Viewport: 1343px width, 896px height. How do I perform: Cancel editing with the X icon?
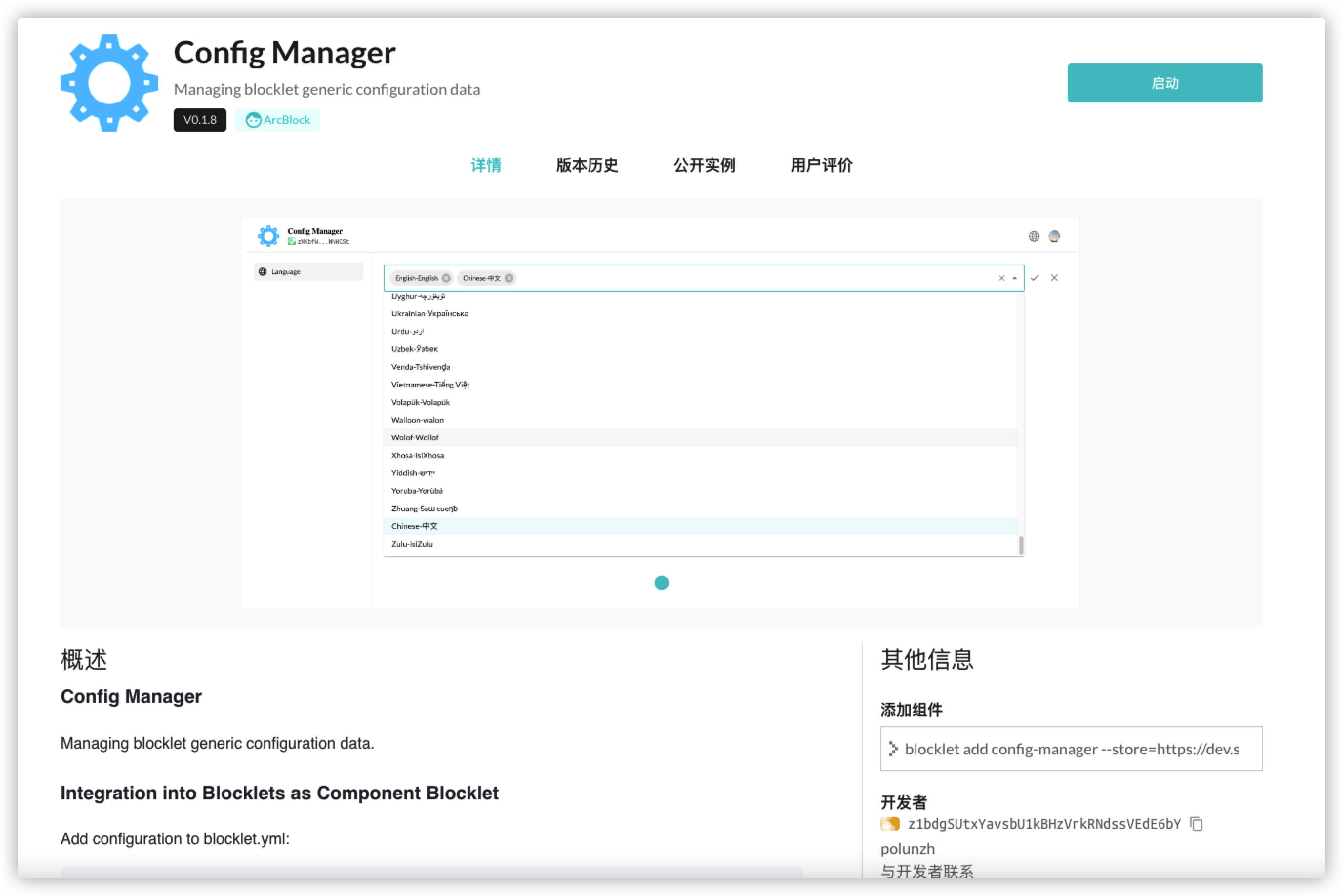click(x=1054, y=278)
